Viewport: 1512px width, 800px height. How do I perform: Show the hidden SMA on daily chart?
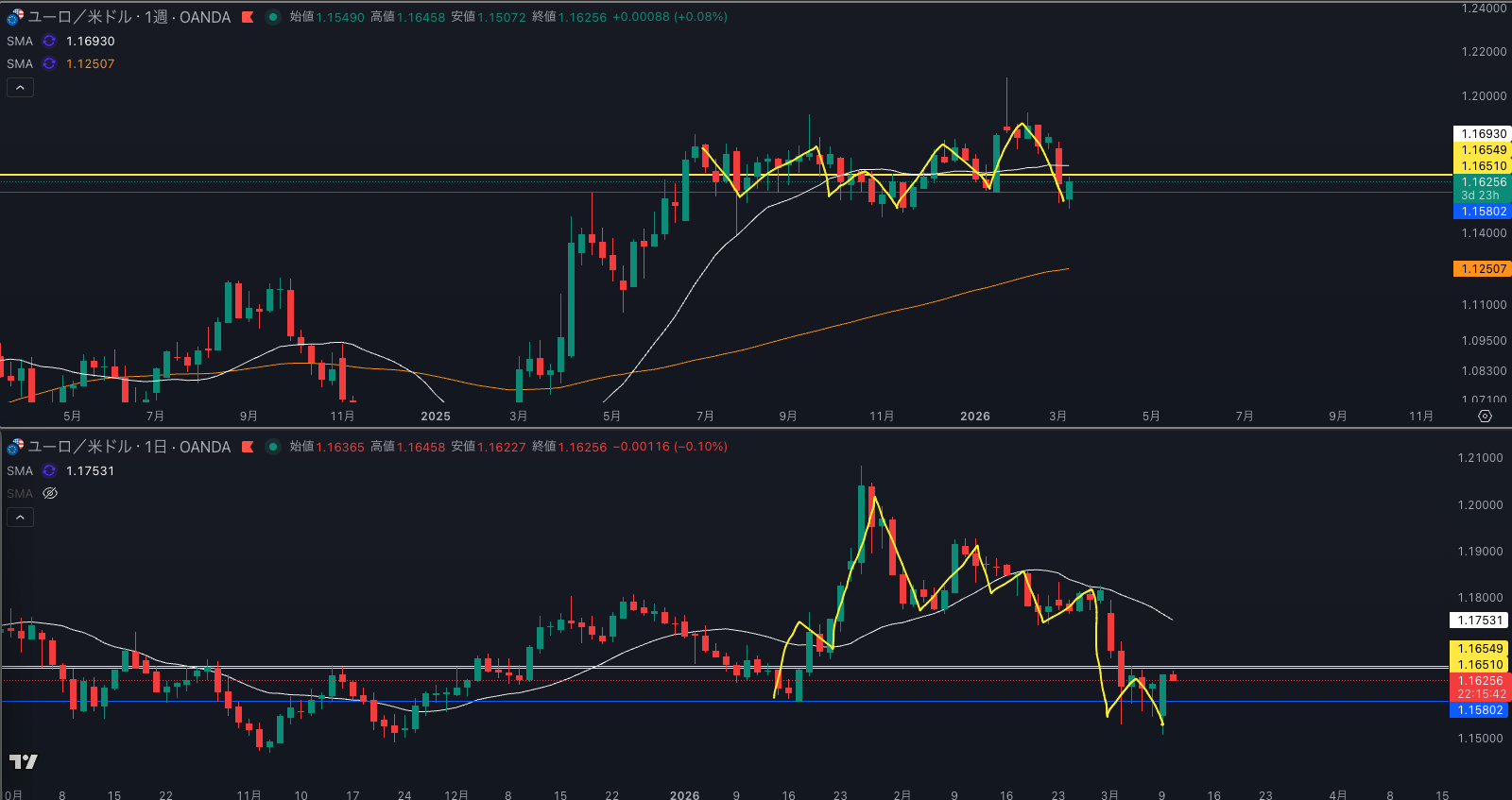(50, 493)
